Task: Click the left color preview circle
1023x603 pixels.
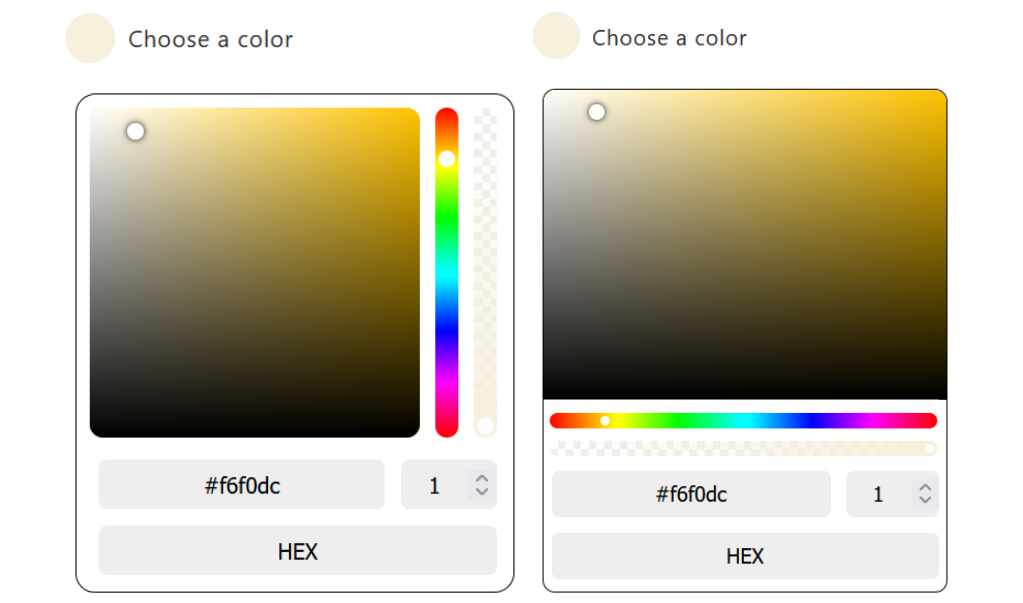Action: coord(90,39)
